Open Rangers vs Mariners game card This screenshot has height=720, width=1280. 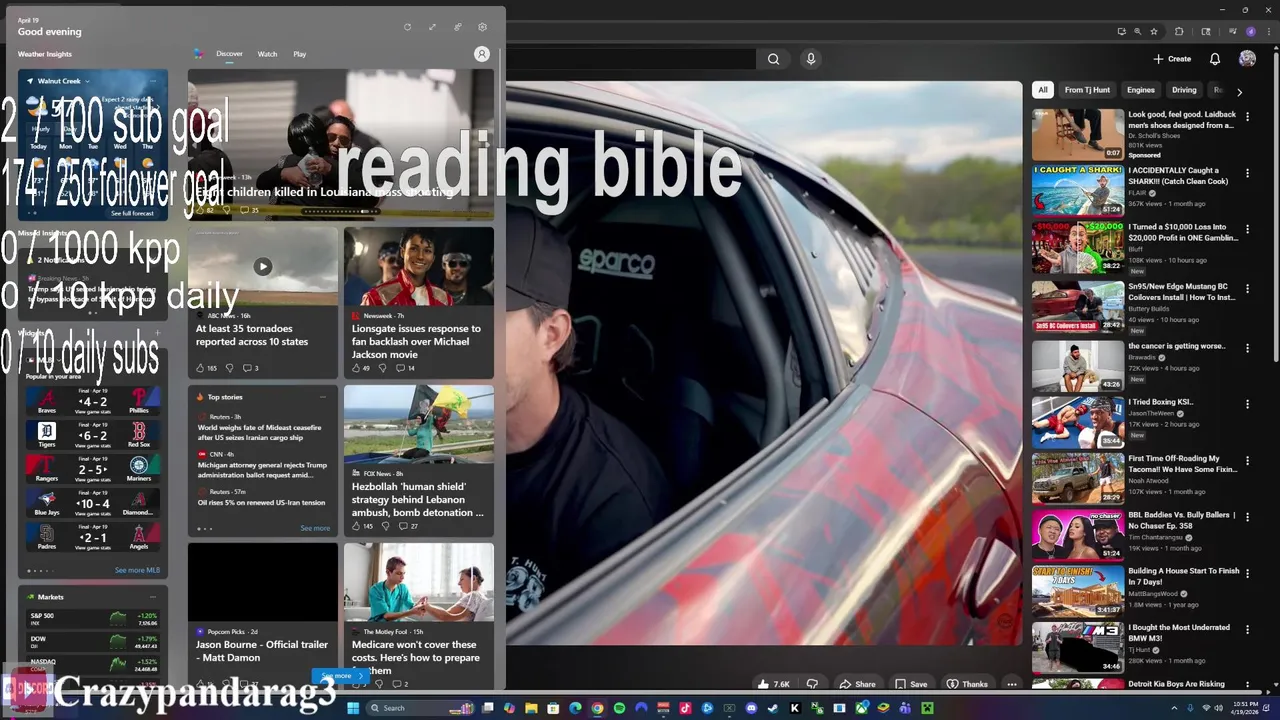[93, 469]
